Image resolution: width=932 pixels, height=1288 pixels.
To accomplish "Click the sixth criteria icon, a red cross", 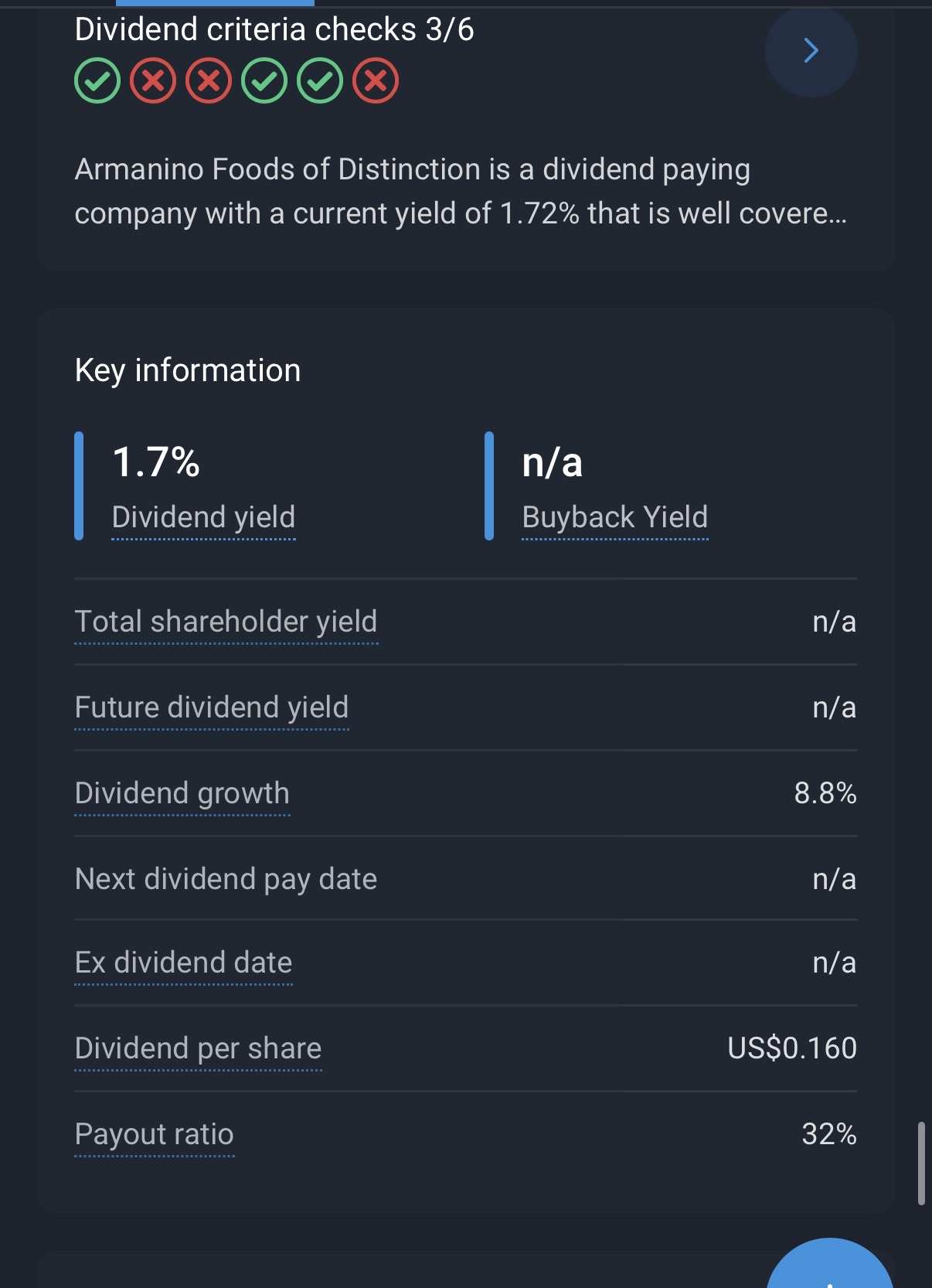I will pos(376,81).
